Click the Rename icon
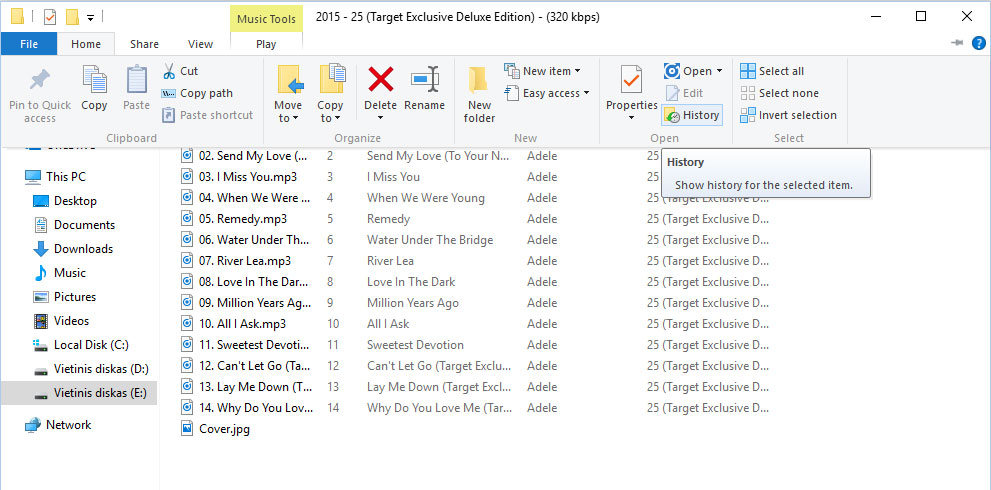Screen dimensions: 991x490 [x=425, y=80]
